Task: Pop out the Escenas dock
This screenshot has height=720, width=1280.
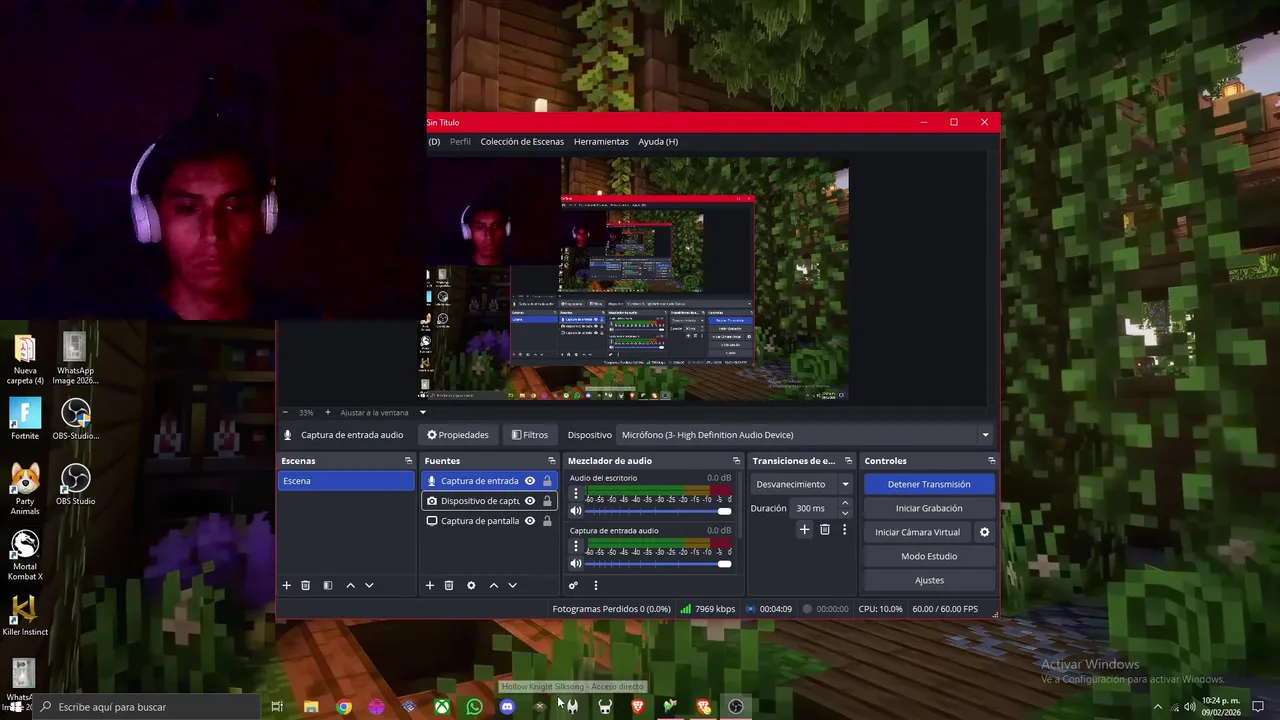Action: (x=408, y=461)
